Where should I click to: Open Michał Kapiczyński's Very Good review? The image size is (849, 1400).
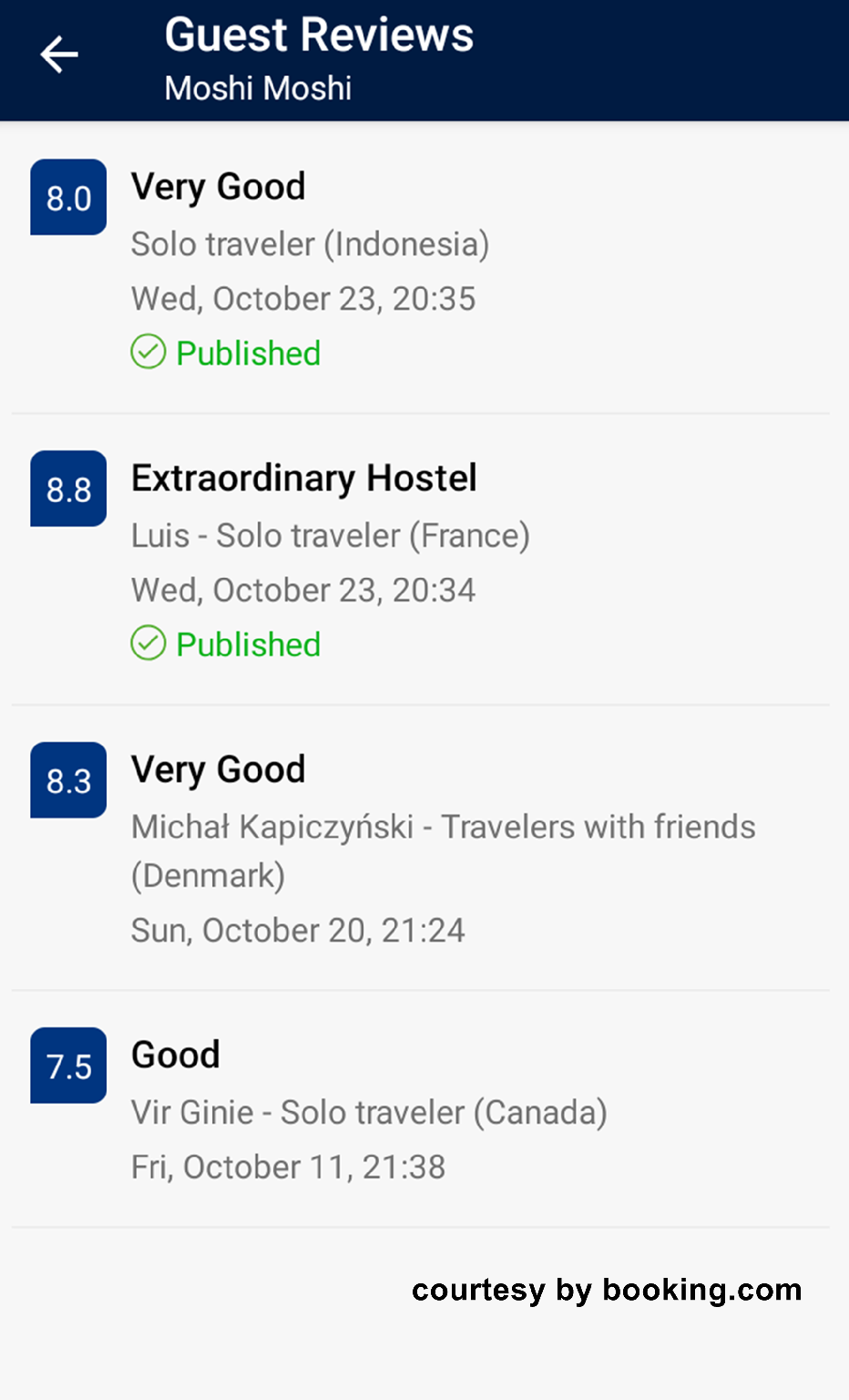[x=218, y=770]
